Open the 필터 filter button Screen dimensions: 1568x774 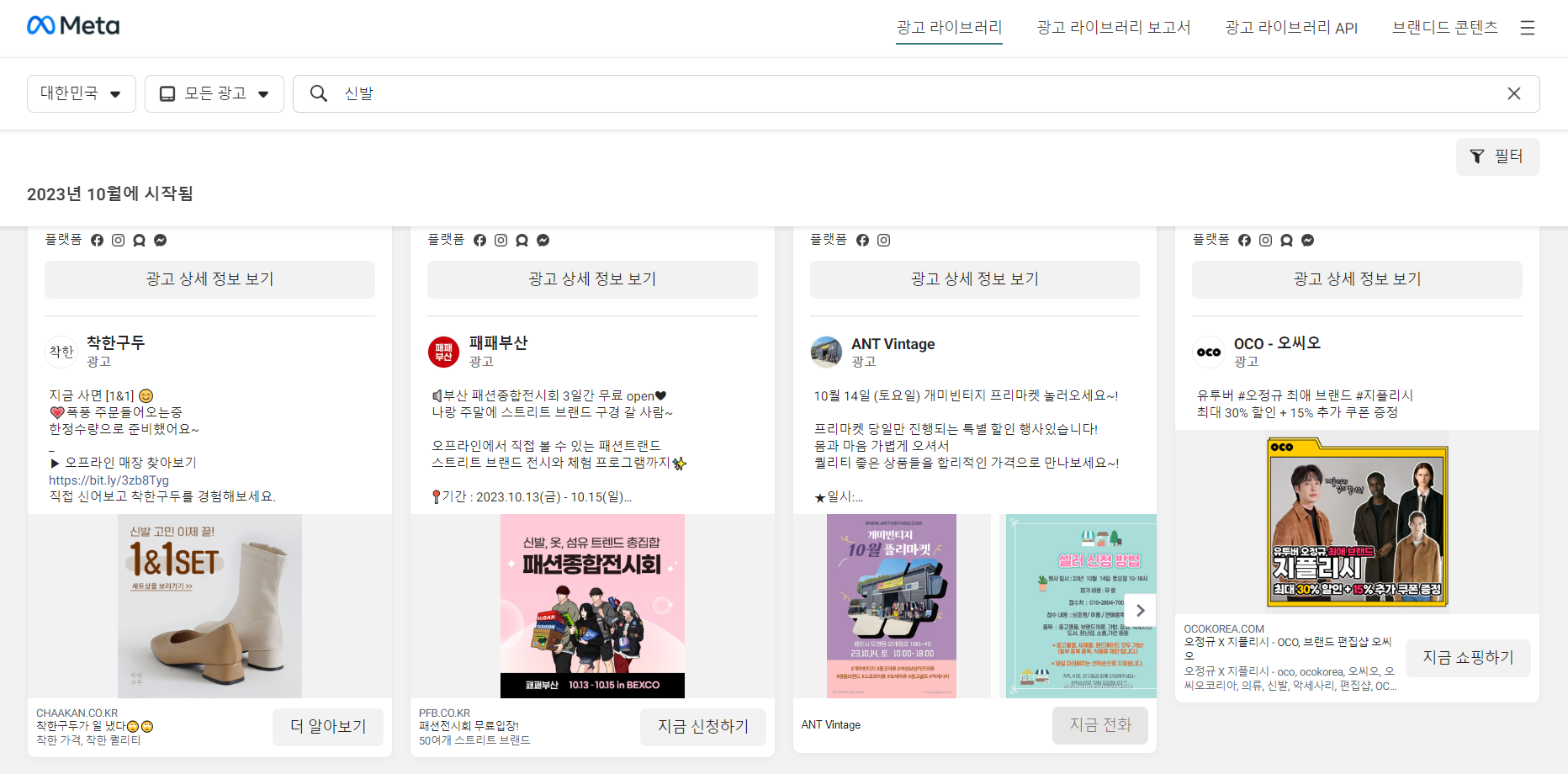click(x=1497, y=156)
